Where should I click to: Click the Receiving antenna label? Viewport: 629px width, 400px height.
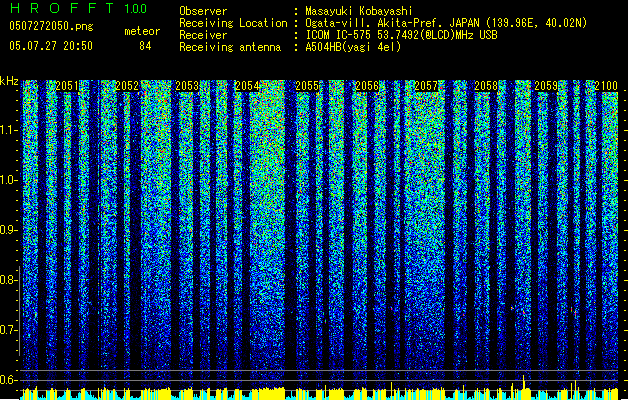[230, 47]
